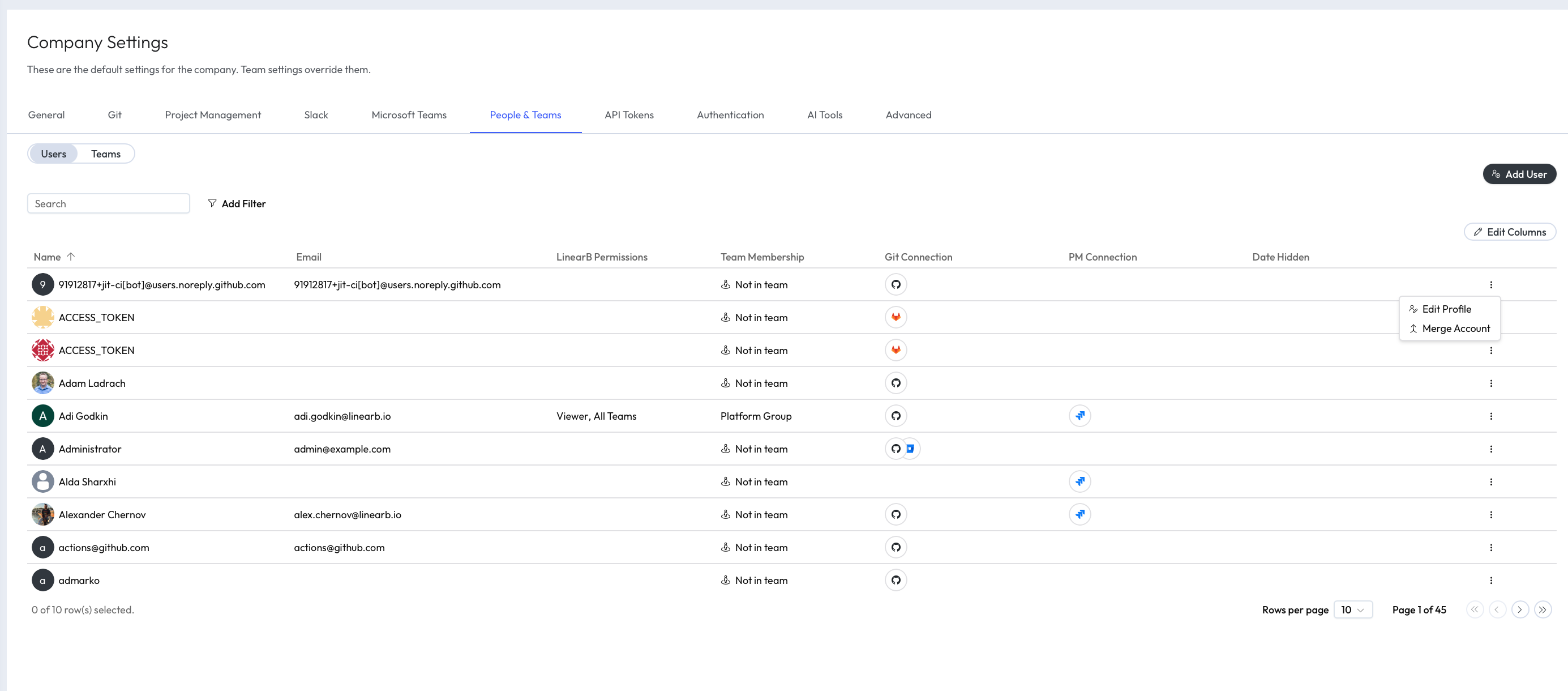Screen dimensions: 1568x691
Task: Select Edit Profile in the popup menu
Action: click(1446, 309)
